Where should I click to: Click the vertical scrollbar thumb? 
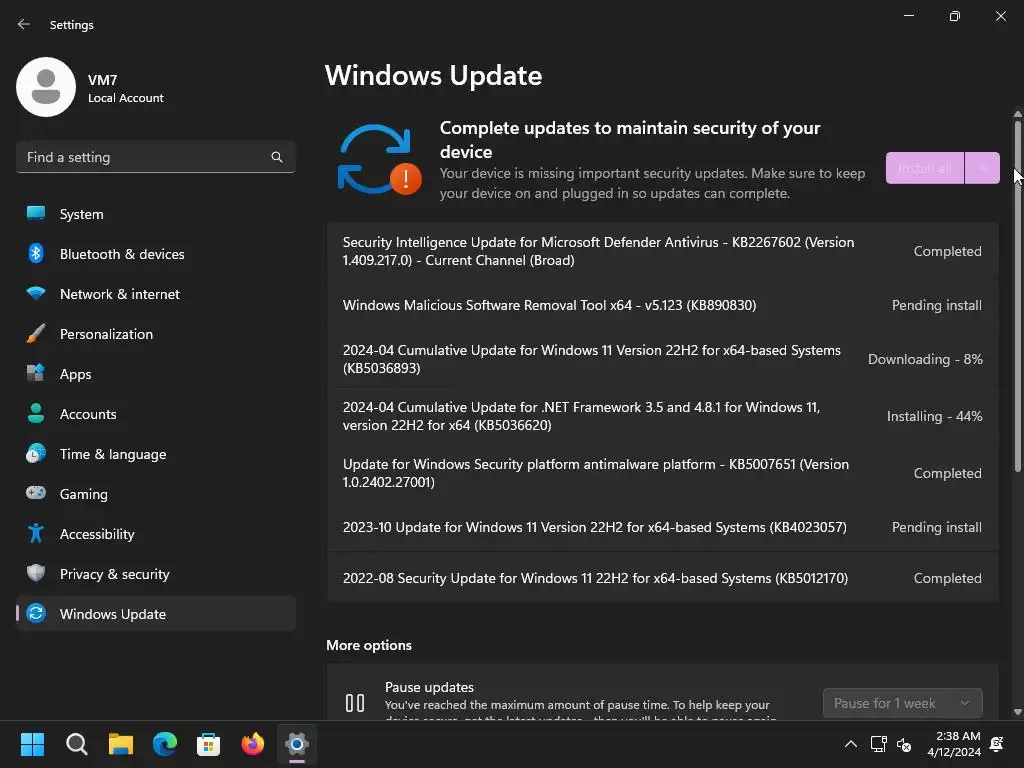pyautogui.click(x=1017, y=294)
